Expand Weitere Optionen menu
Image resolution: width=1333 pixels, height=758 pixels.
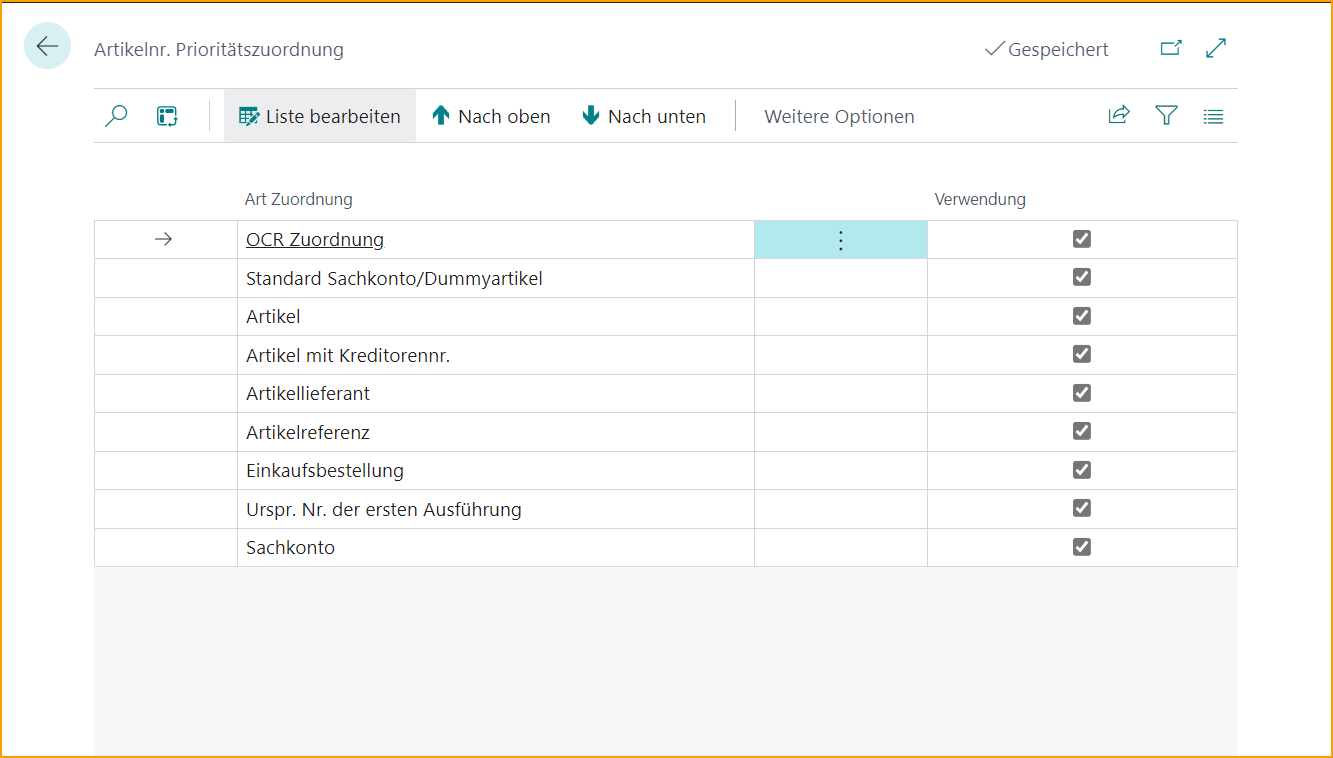pos(839,117)
